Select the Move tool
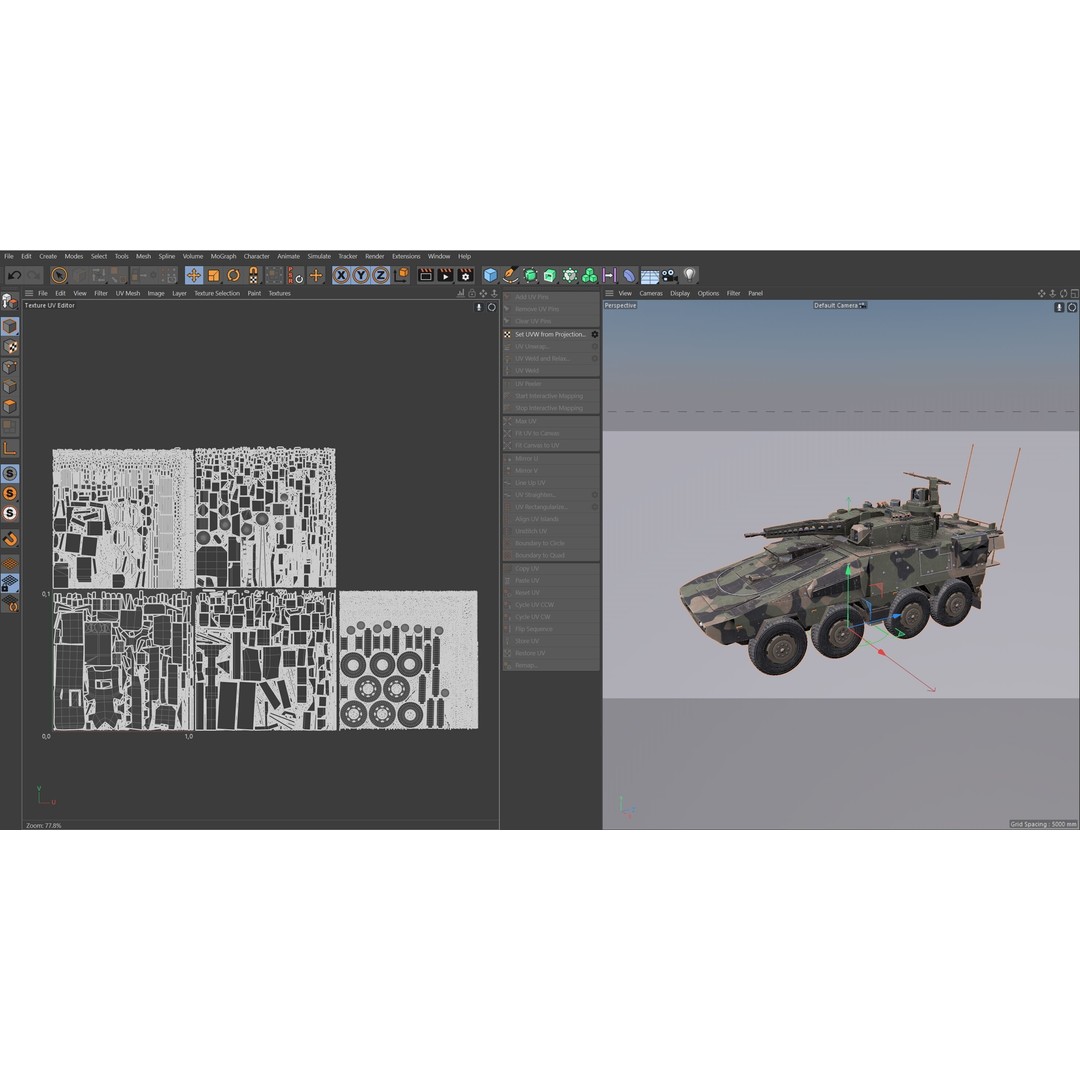 (x=193, y=275)
